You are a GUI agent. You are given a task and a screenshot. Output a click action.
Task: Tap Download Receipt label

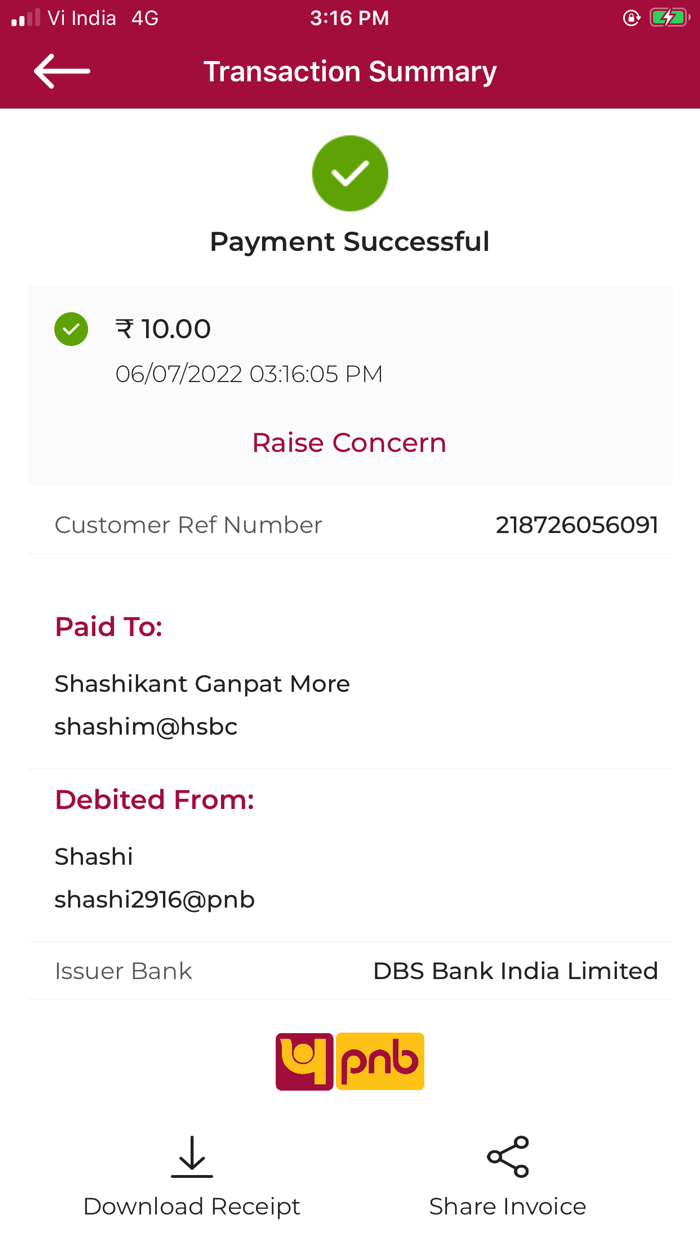[191, 1206]
